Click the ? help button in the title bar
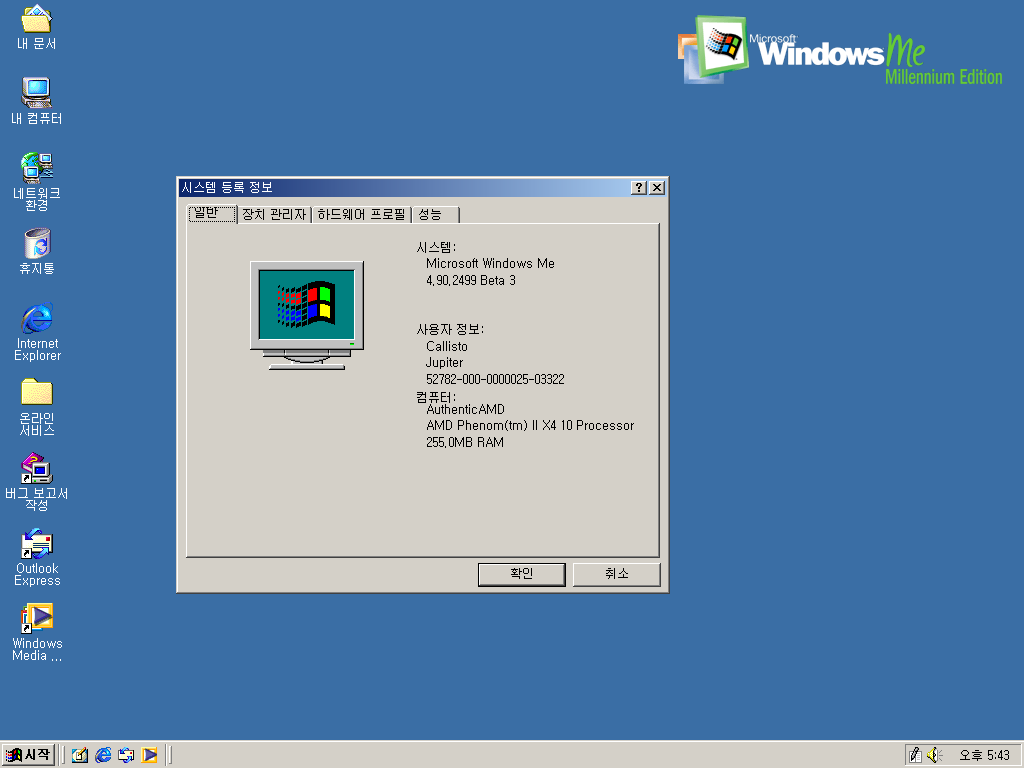Viewport: 1024px width, 768px height. (x=639, y=187)
